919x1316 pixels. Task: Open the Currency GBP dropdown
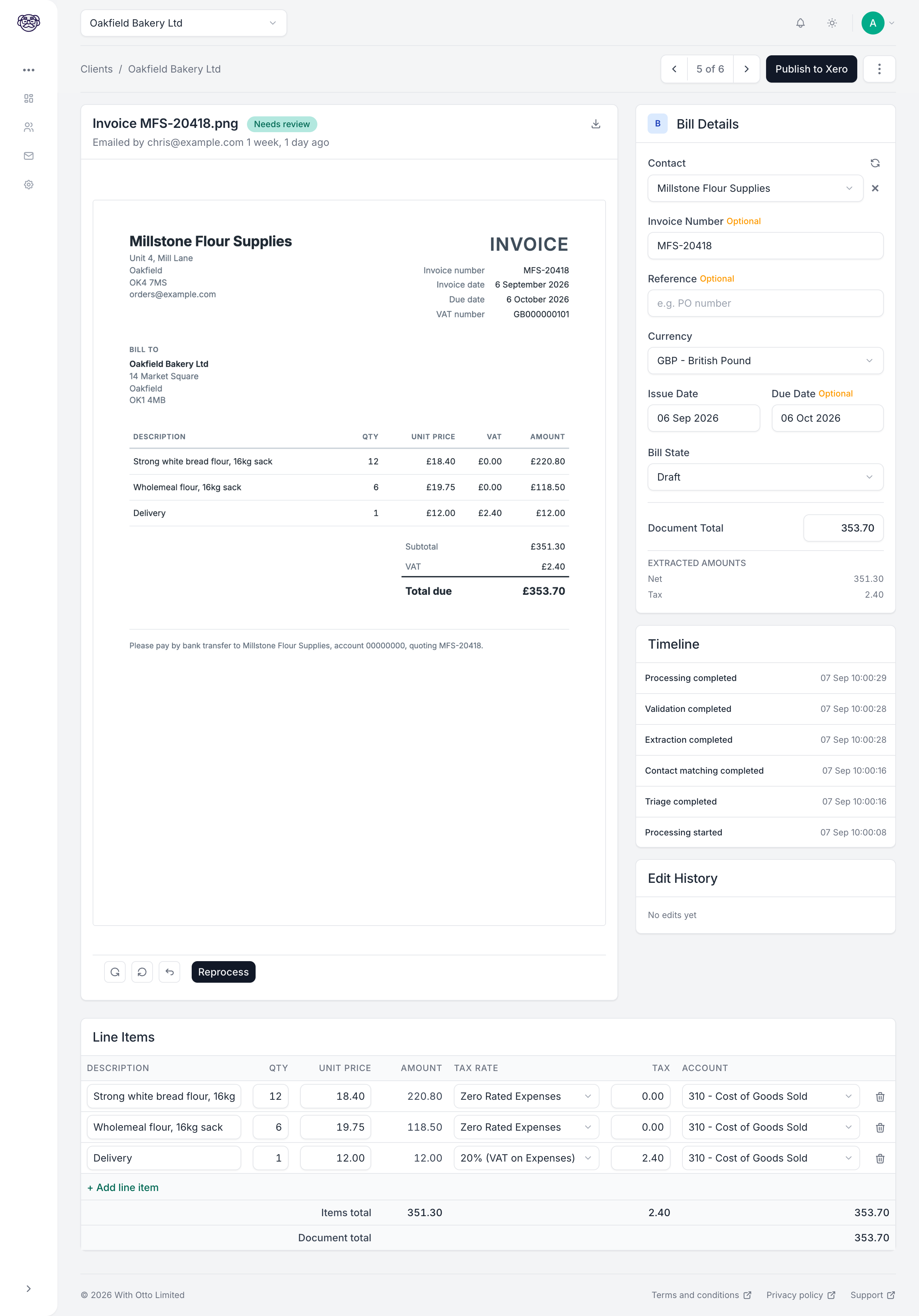[x=765, y=361]
